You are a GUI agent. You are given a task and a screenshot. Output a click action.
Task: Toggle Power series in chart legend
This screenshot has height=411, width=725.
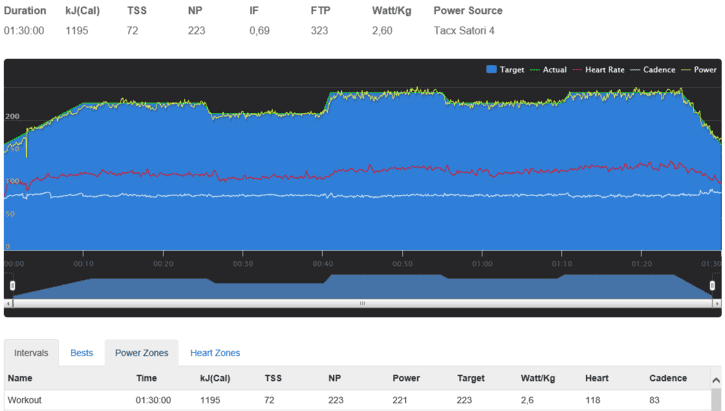coord(704,70)
